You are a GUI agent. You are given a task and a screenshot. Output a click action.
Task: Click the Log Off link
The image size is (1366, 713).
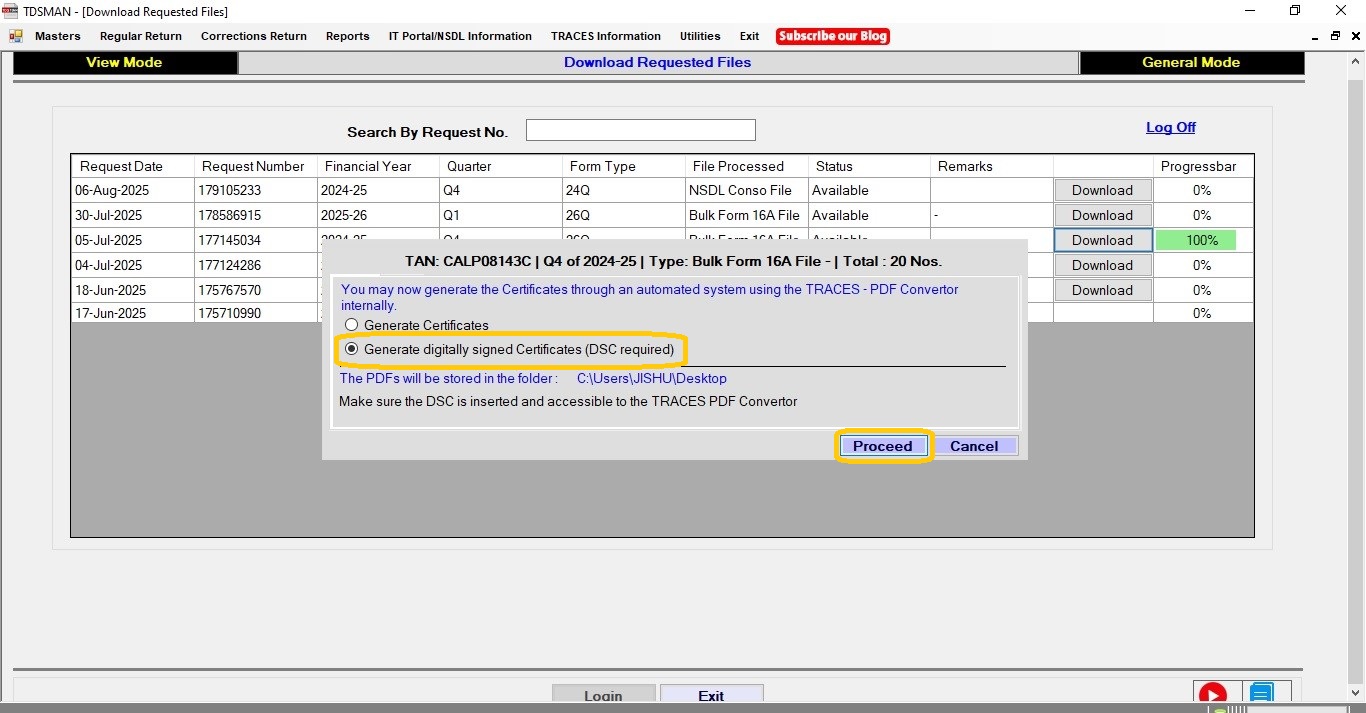pyautogui.click(x=1170, y=127)
